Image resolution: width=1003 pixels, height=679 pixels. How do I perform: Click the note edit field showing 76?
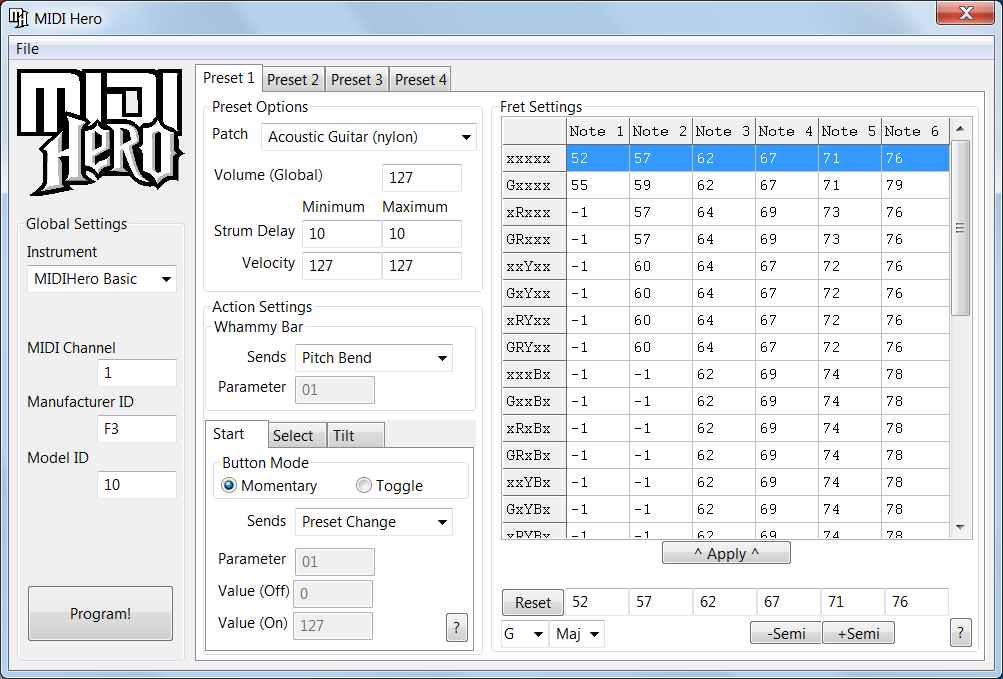[x=917, y=602]
